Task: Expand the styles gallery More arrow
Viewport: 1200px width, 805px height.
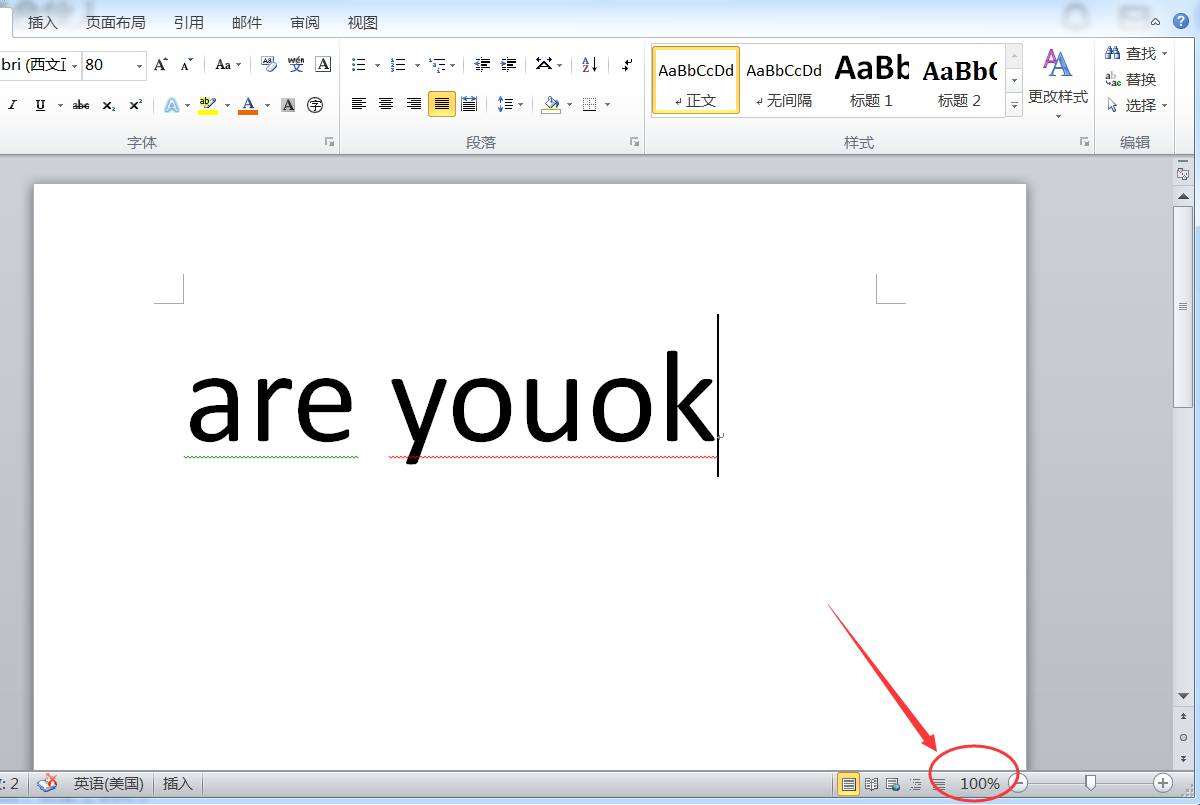Action: click(1014, 104)
